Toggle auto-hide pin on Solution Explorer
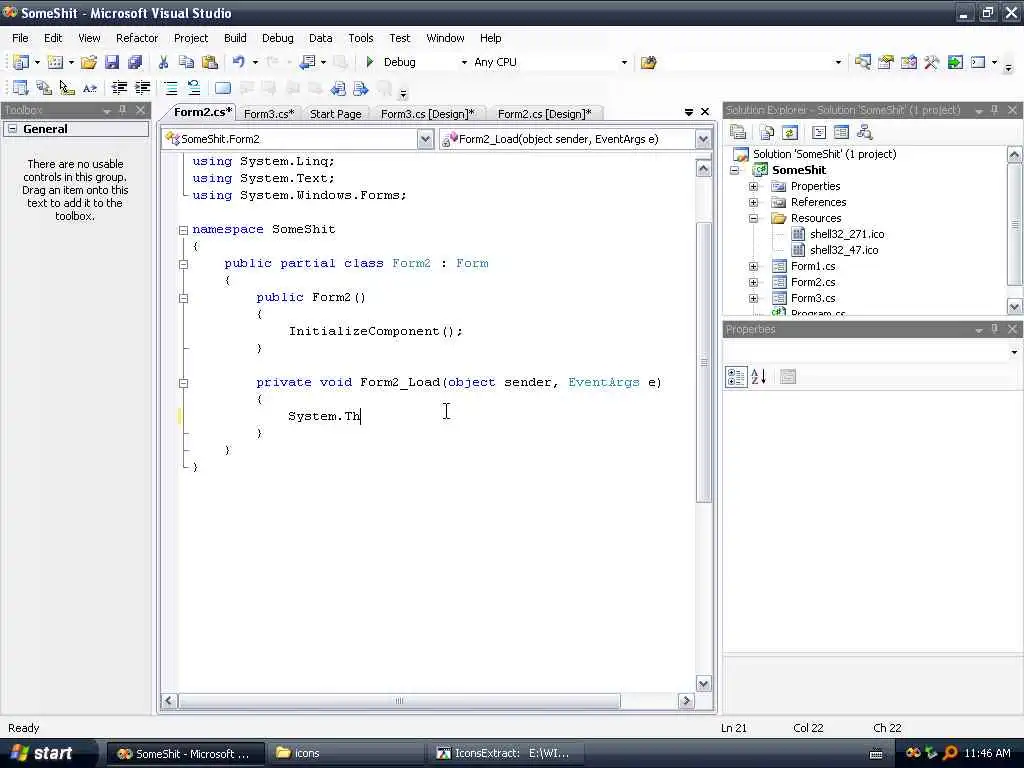This screenshot has width=1024, height=768. [x=995, y=110]
